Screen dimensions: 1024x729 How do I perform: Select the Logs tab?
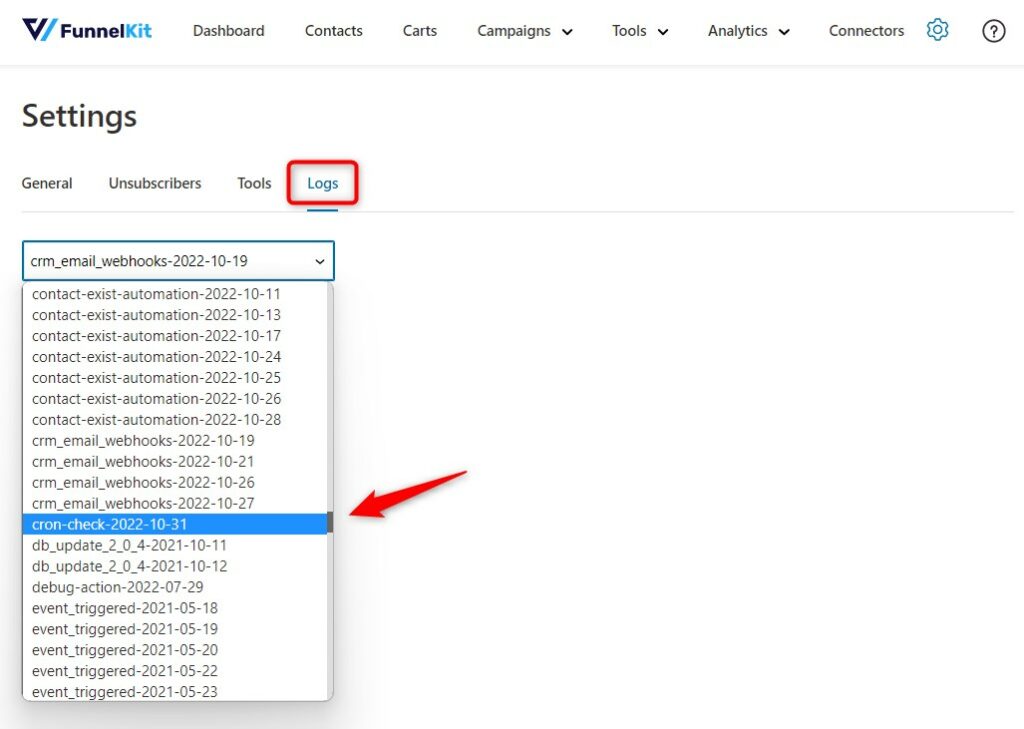(x=323, y=183)
